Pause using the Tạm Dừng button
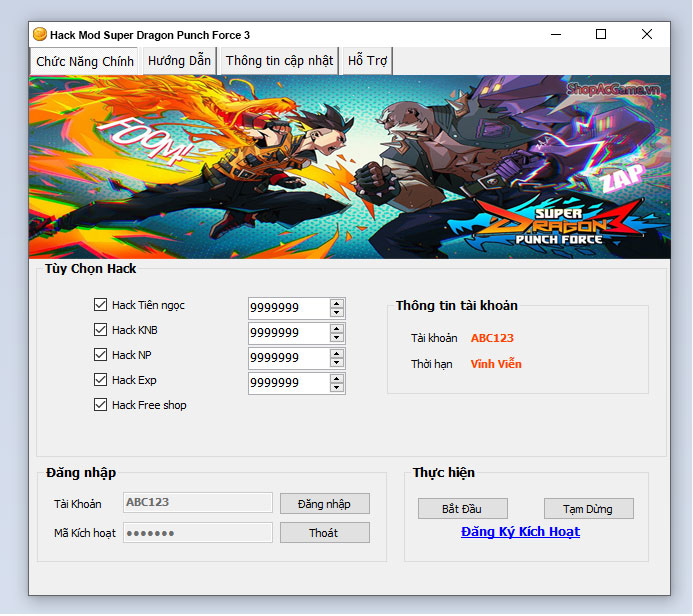This screenshot has height=616, width=693. 589,509
